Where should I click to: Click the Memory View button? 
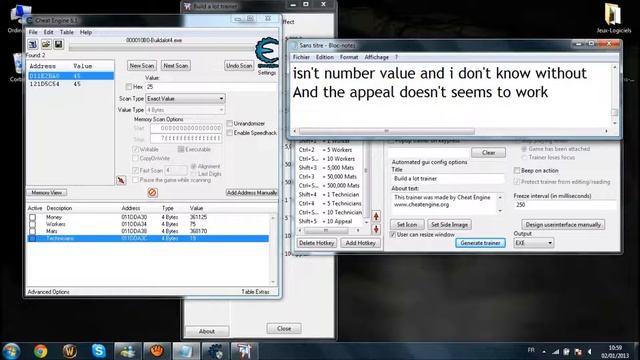tap(47, 193)
